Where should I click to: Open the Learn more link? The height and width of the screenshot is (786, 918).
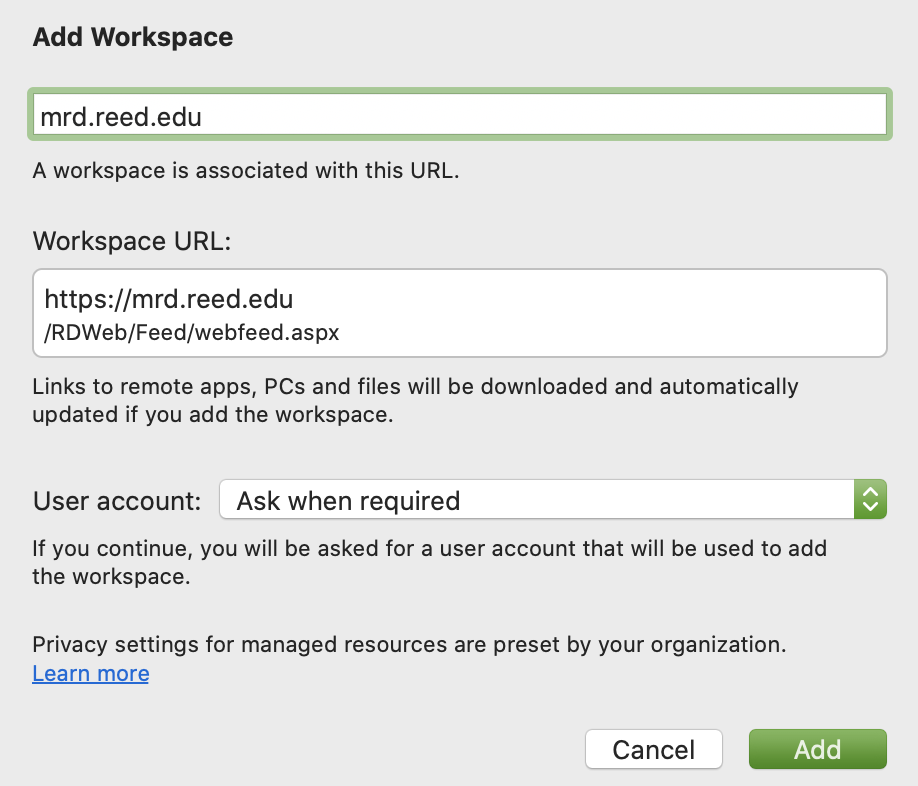coord(91,673)
